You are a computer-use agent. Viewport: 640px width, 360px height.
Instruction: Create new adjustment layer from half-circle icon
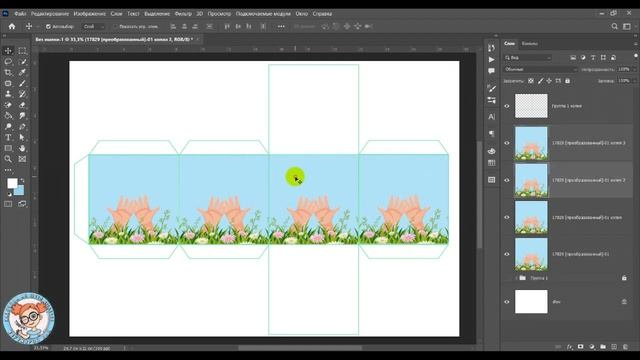pos(592,347)
